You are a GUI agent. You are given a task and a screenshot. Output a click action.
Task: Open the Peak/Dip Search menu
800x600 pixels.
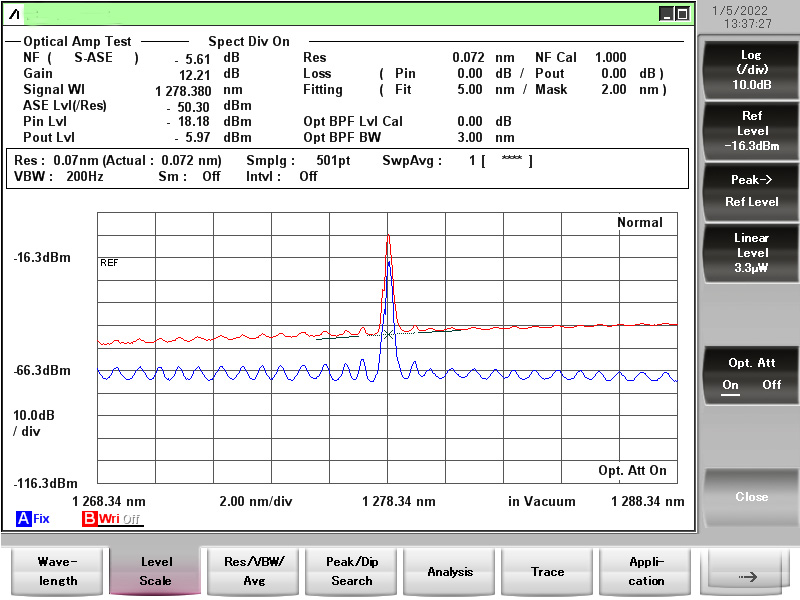[x=352, y=572]
